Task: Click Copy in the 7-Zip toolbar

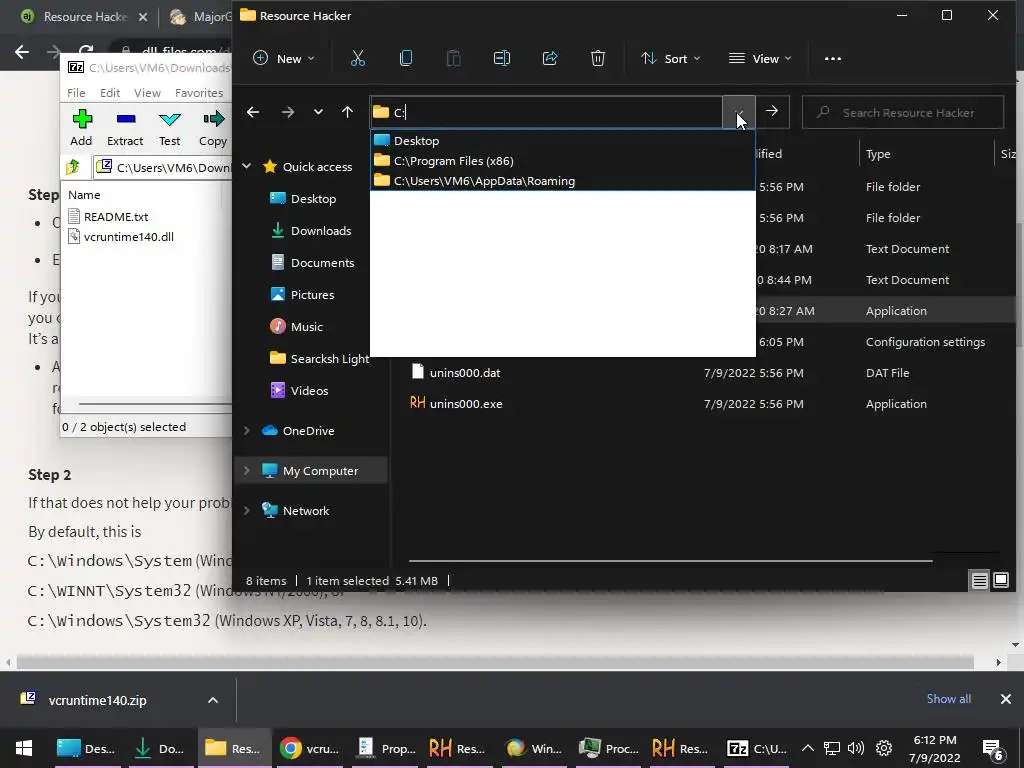Action: point(214,127)
